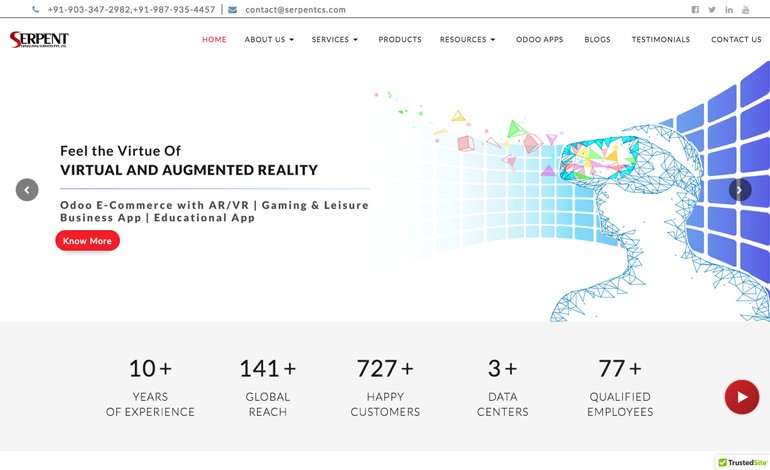
Task: Click the '141+' global reach stat
Action: click(x=268, y=368)
